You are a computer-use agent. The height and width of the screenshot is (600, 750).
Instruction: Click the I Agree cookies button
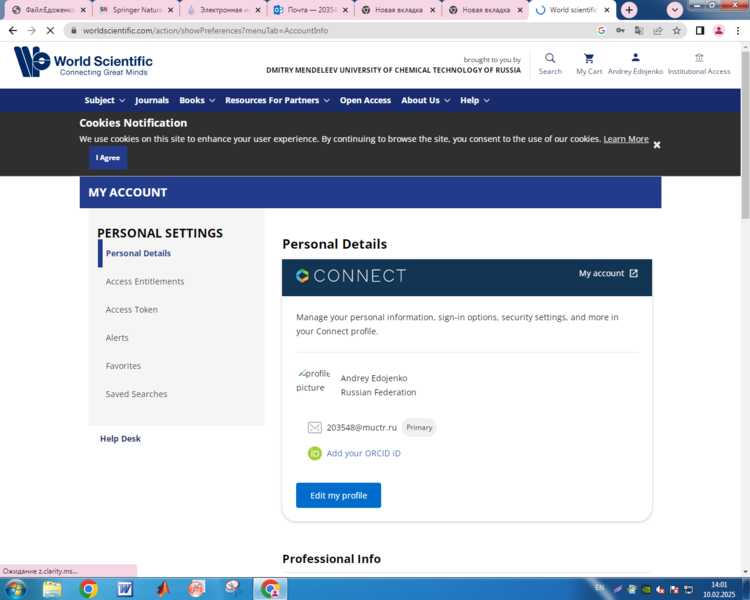point(108,158)
